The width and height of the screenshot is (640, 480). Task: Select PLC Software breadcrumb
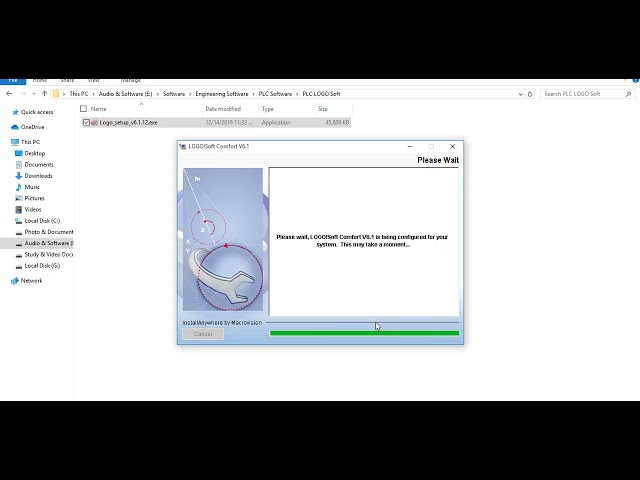[276, 94]
